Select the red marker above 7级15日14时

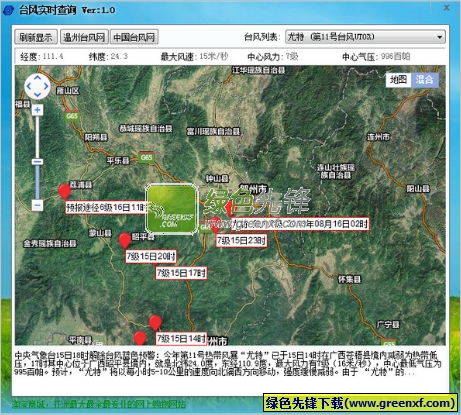click(x=155, y=323)
